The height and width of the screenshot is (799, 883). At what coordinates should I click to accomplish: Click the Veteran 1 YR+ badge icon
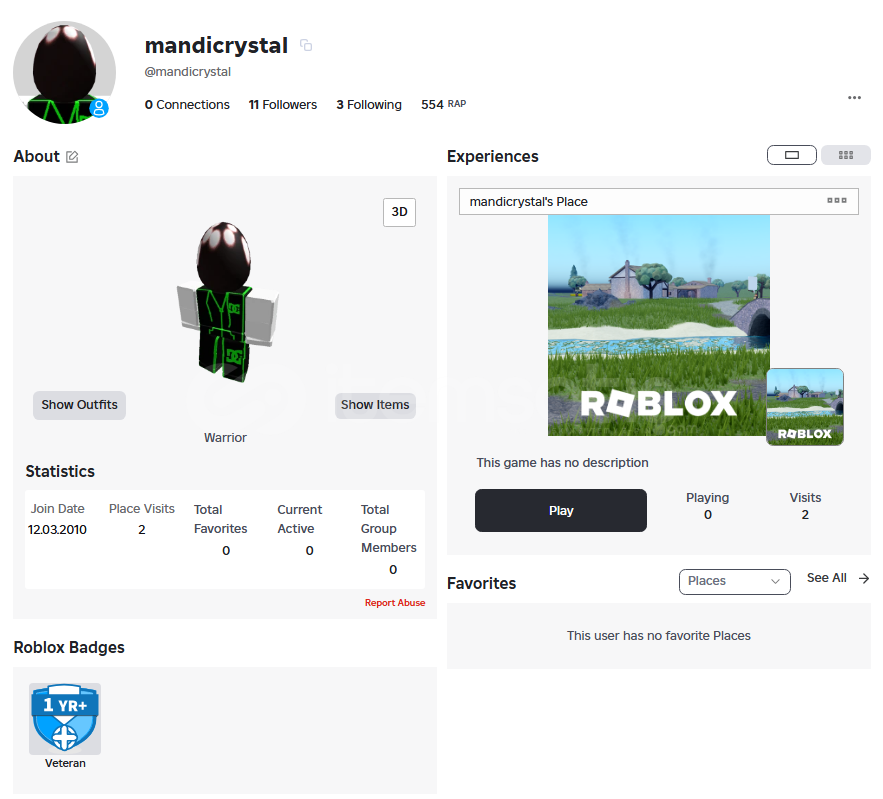pyautogui.click(x=65, y=719)
